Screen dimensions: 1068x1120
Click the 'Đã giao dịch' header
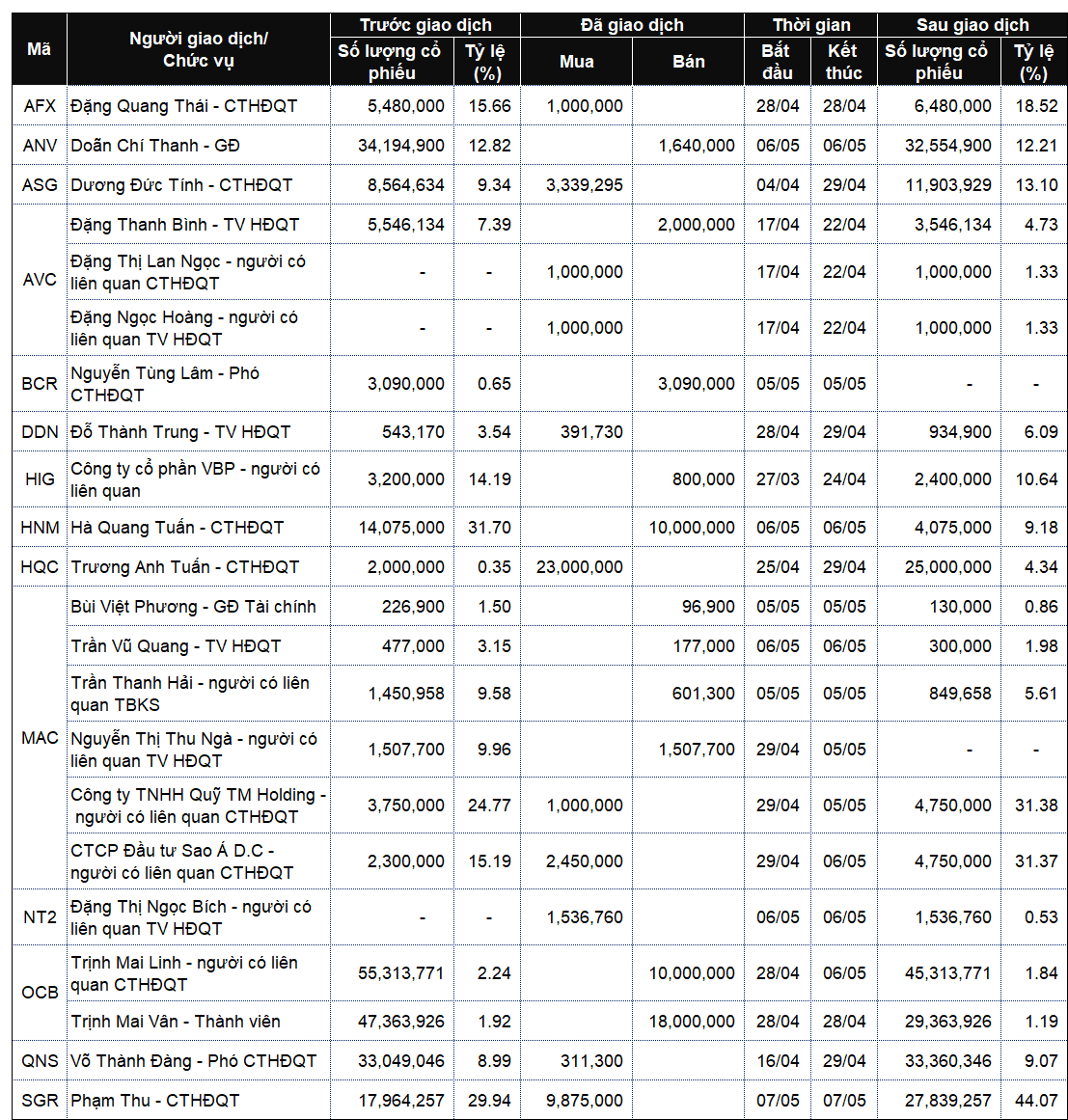click(632, 25)
